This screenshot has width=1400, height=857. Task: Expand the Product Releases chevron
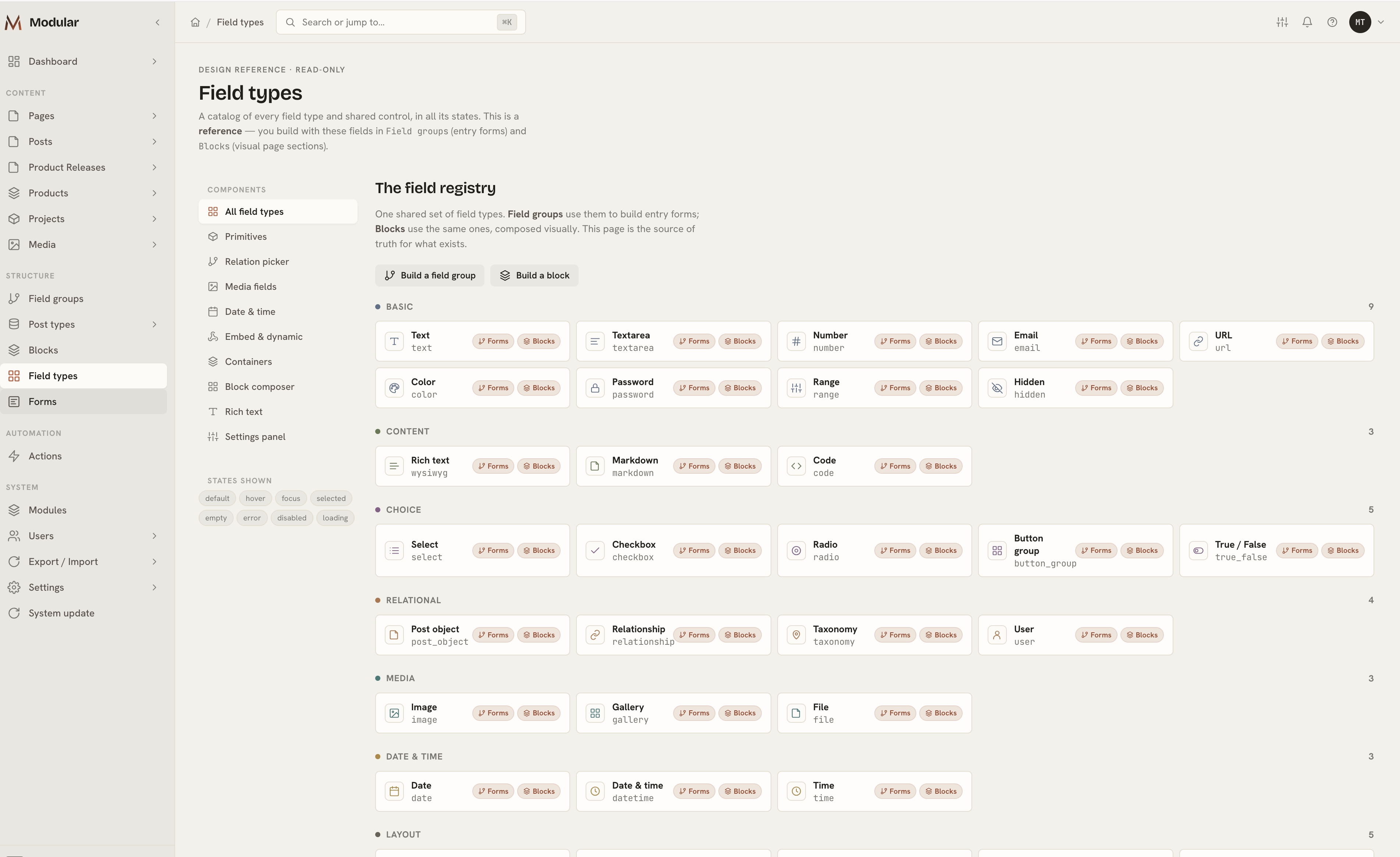pyautogui.click(x=154, y=167)
